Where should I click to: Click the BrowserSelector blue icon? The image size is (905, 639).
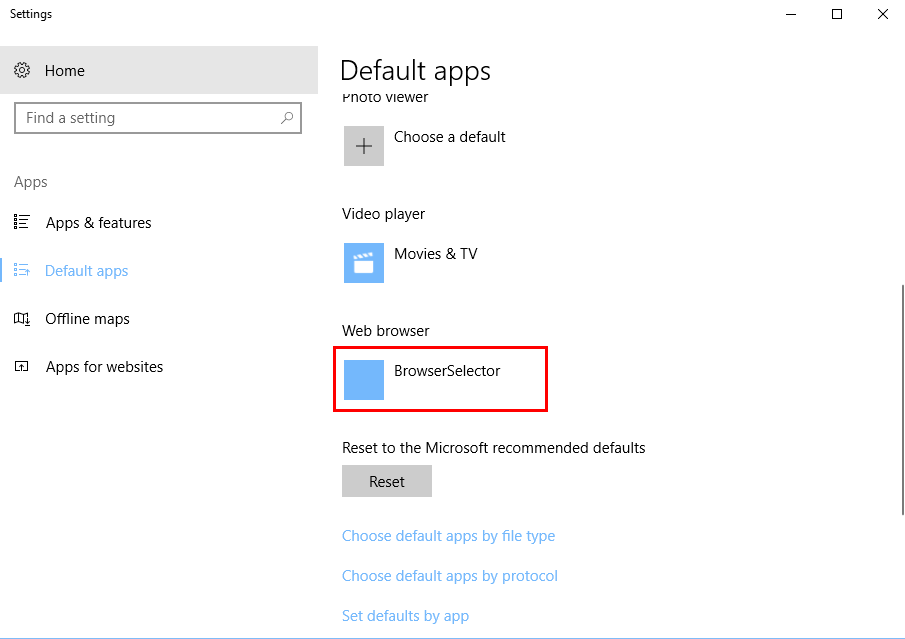pos(364,380)
